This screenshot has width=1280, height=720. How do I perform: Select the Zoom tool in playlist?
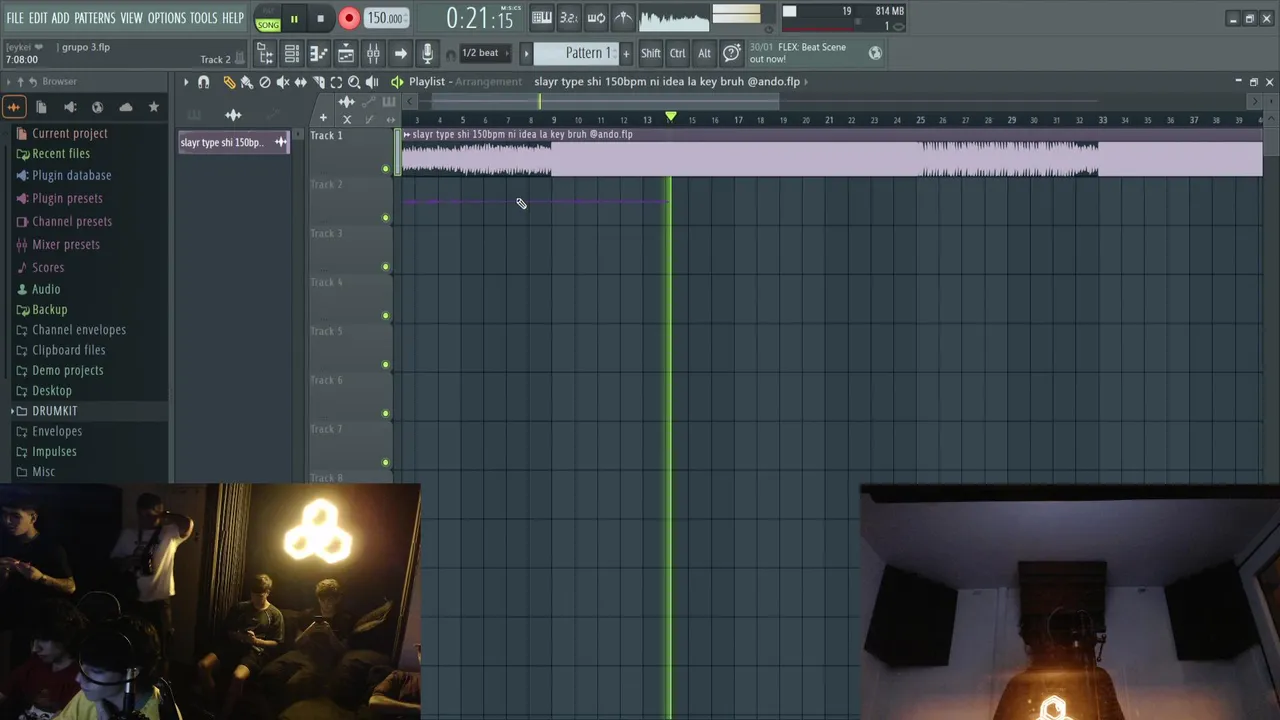pyautogui.click(x=354, y=82)
